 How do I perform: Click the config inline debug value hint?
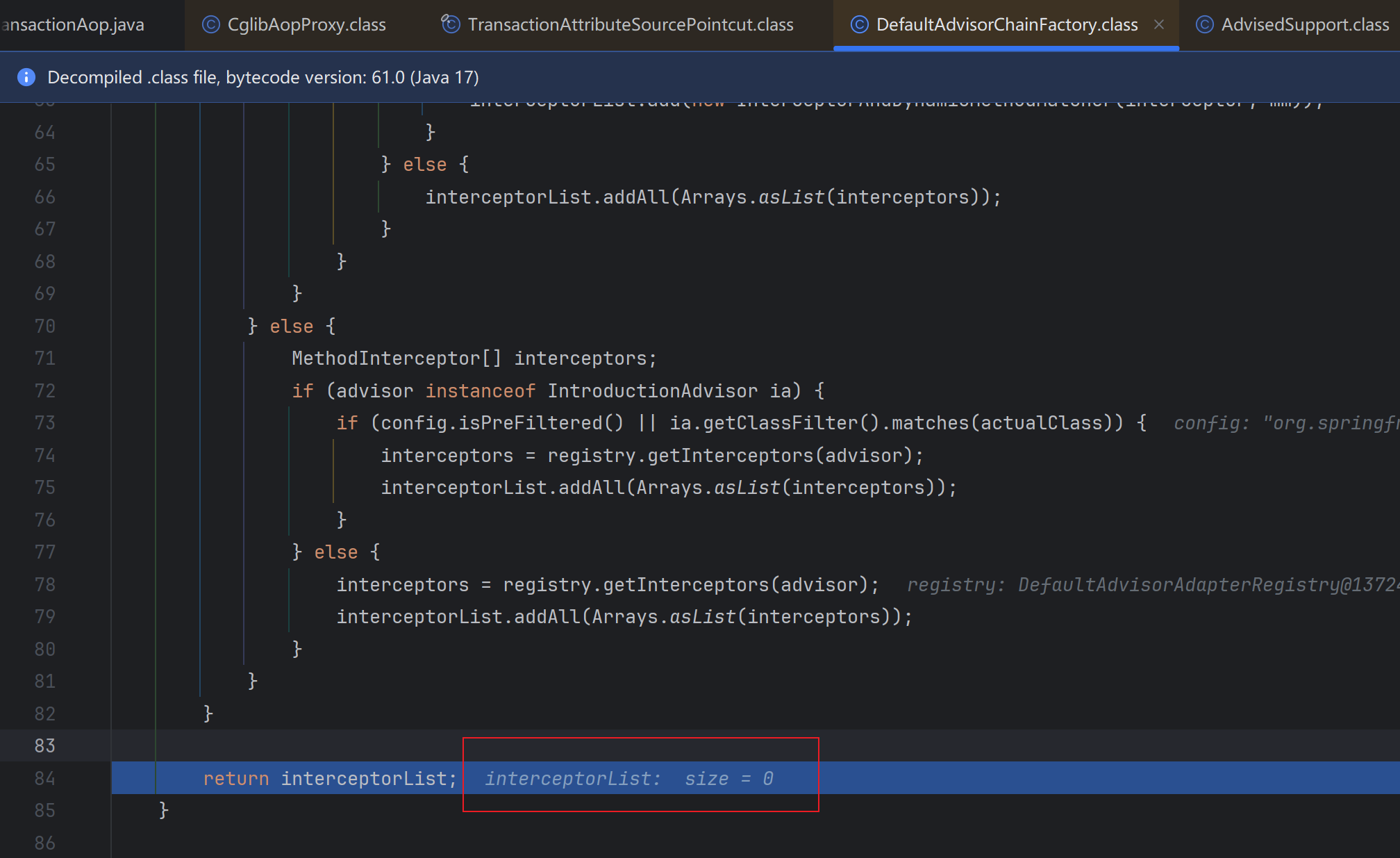point(1285,423)
